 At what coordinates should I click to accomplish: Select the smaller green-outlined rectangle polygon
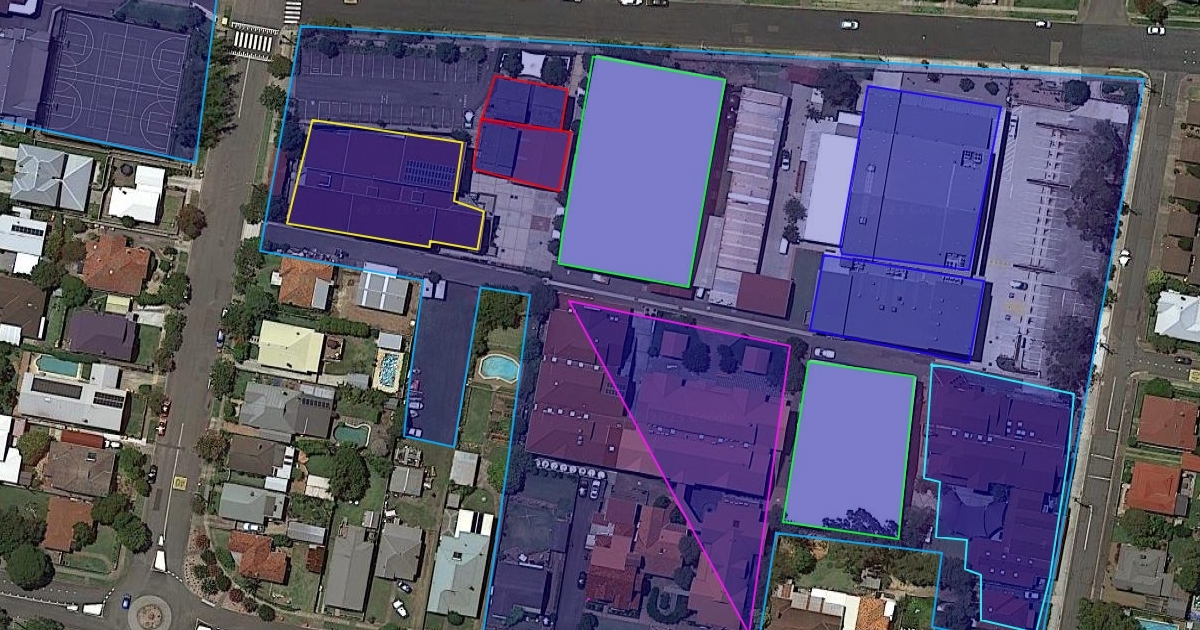point(849,445)
